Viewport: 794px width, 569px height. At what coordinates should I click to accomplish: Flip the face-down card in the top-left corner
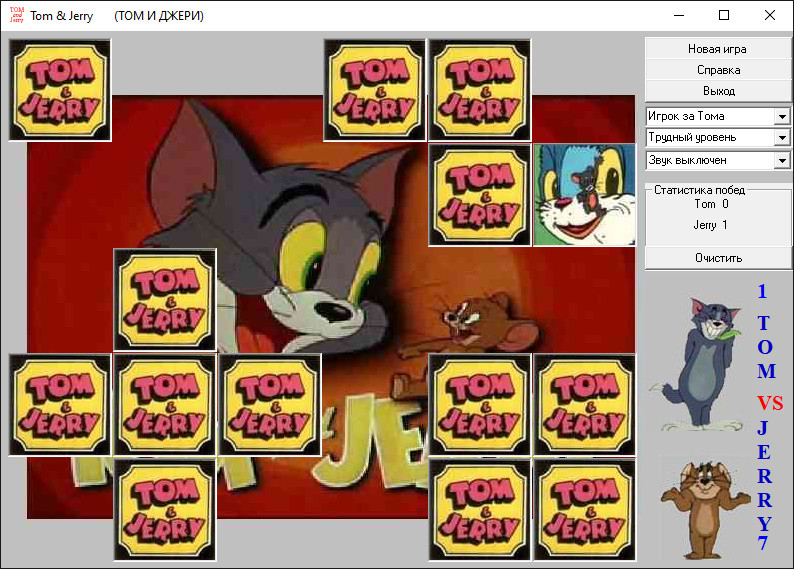click(x=60, y=90)
